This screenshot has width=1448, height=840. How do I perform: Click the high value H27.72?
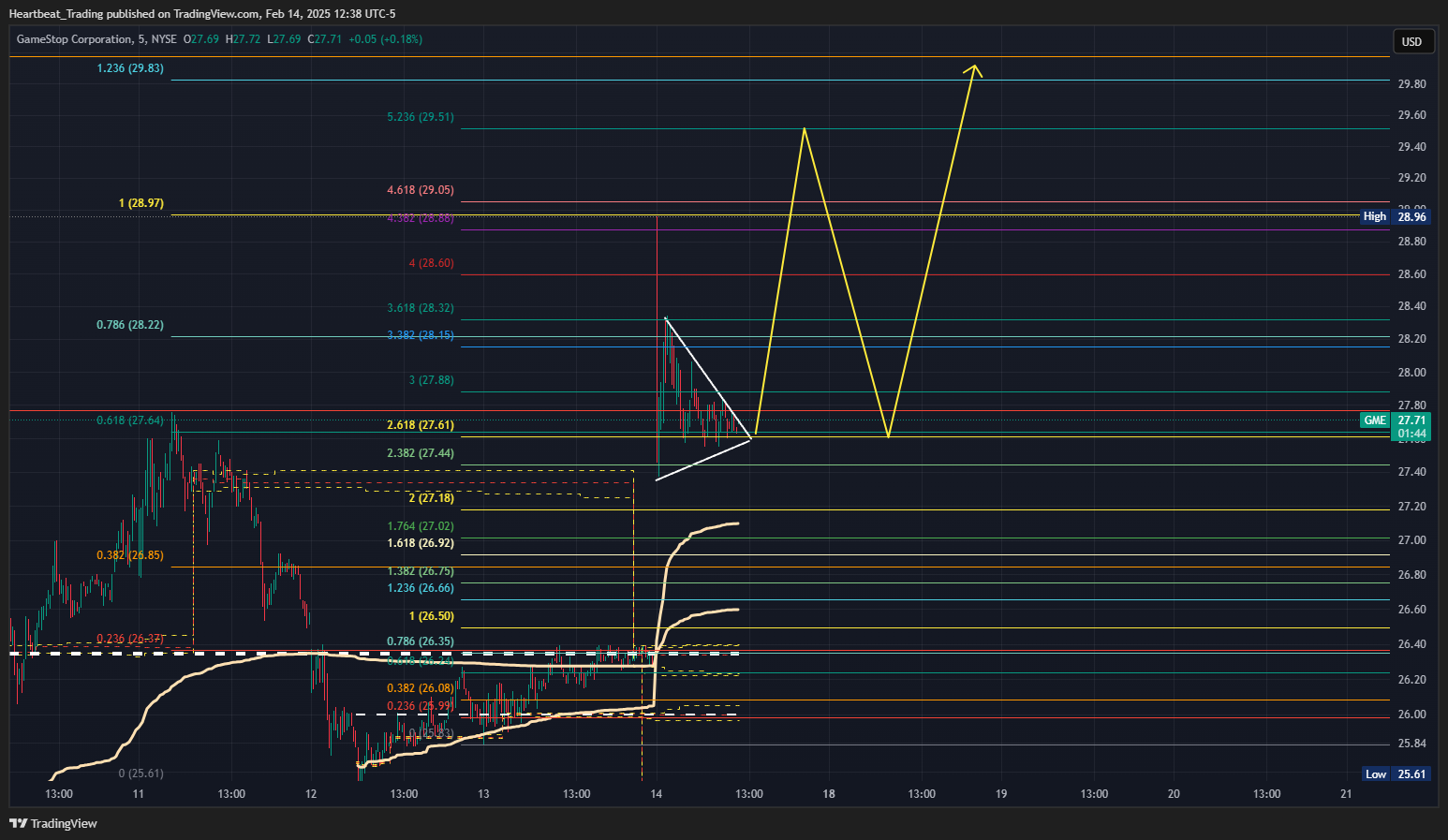click(243, 39)
